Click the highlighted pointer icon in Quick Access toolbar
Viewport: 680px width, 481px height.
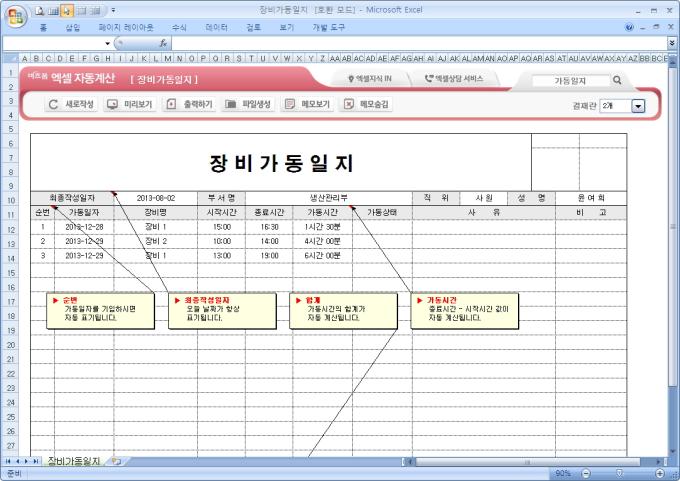(66, 11)
